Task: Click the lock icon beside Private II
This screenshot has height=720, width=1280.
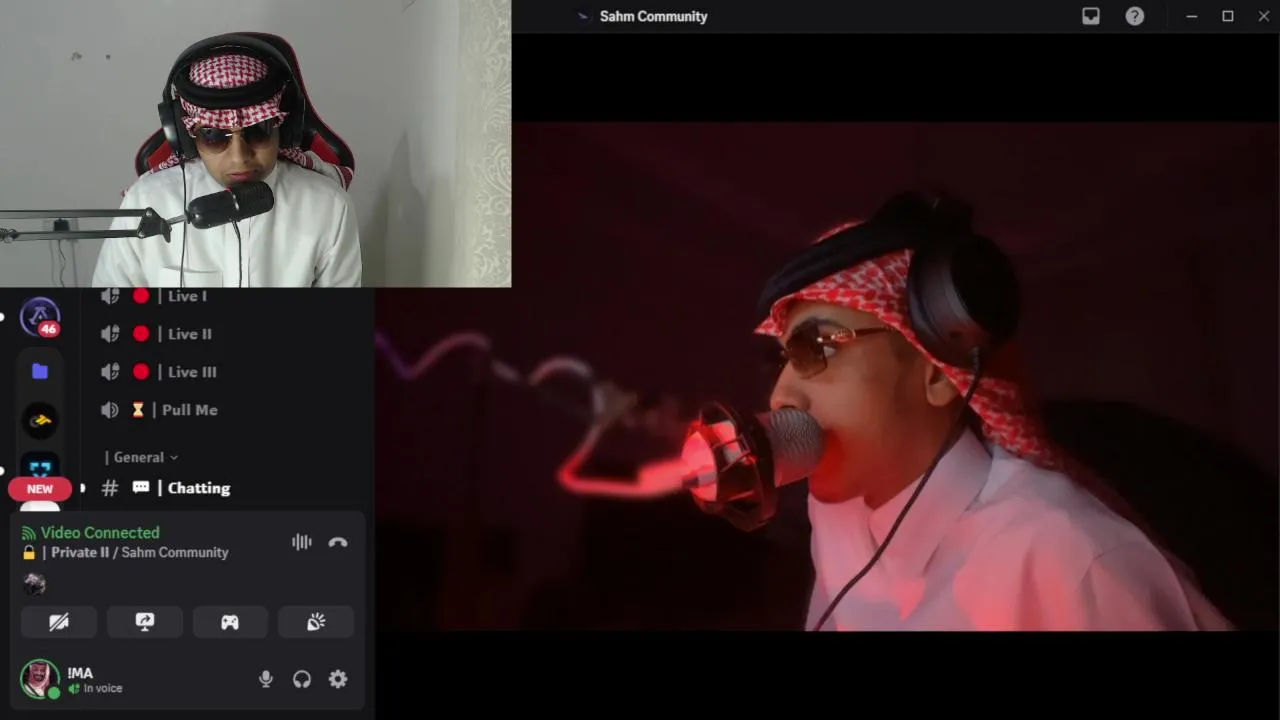Action: (29, 552)
